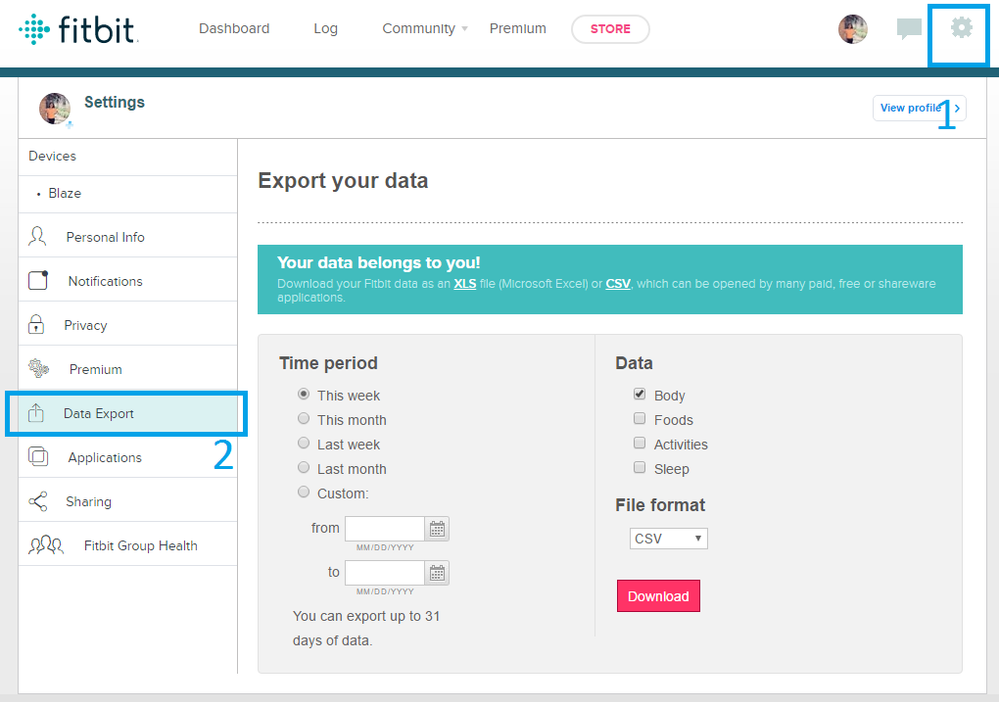Click the CSV link in banner
This screenshot has height=702, width=999.
coord(618,283)
